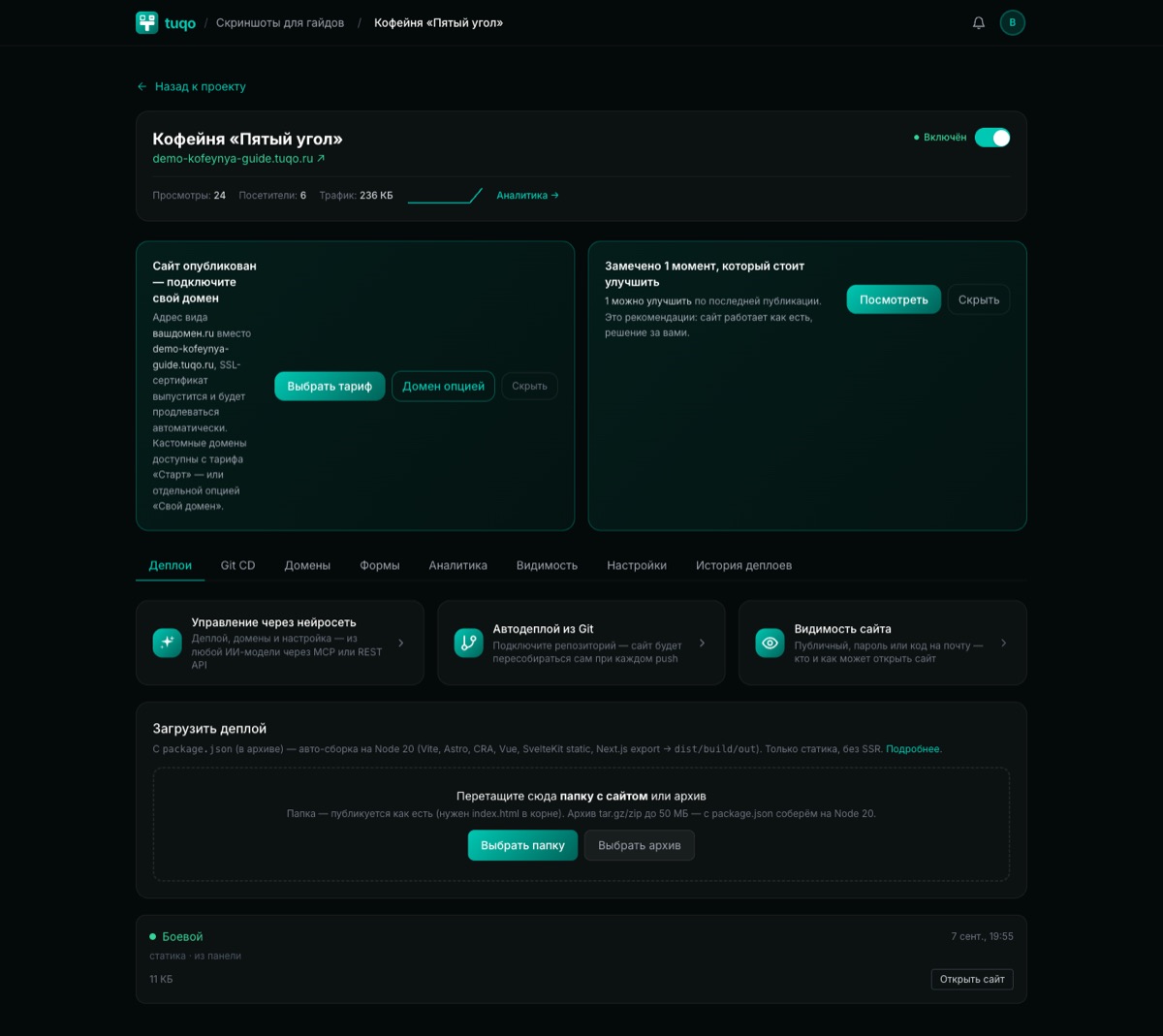Click the "Сайт опубликован" banner heading
The width and height of the screenshot is (1163, 1036).
click(204, 282)
